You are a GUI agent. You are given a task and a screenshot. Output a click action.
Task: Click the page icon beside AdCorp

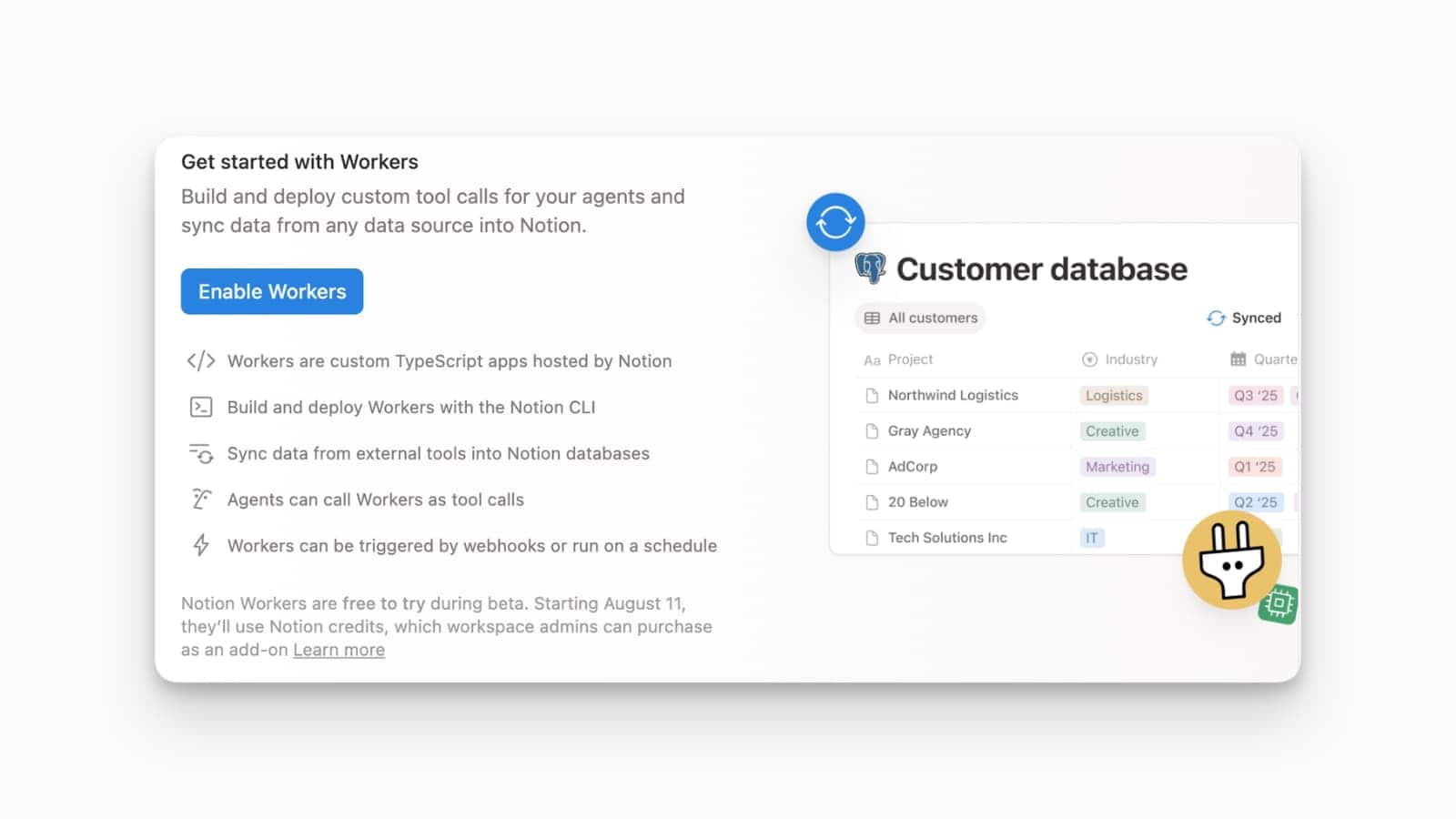[872, 466]
